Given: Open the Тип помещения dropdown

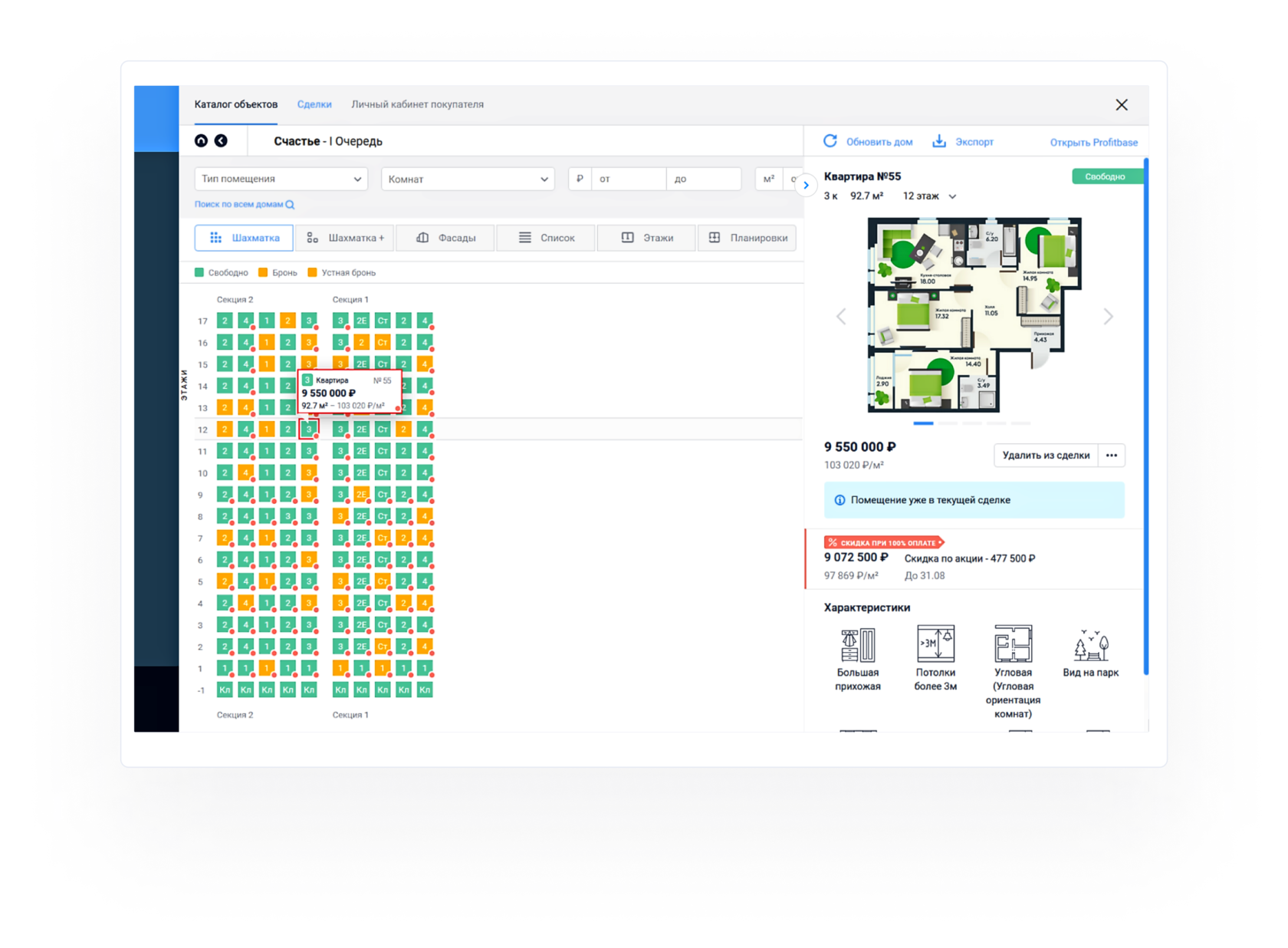Looking at the screenshot, I should (x=281, y=179).
